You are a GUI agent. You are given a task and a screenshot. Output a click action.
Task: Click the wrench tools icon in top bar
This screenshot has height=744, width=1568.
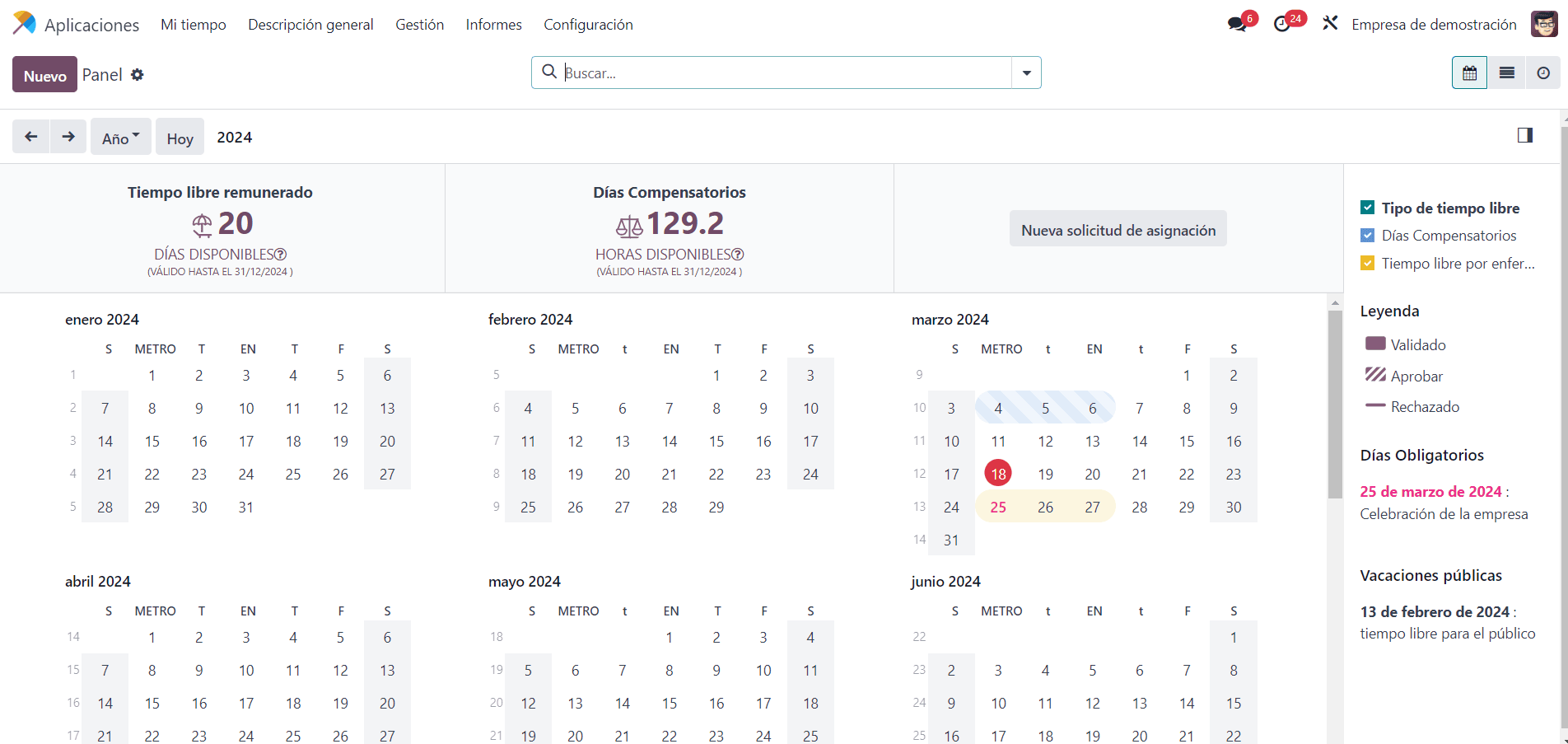point(1330,23)
